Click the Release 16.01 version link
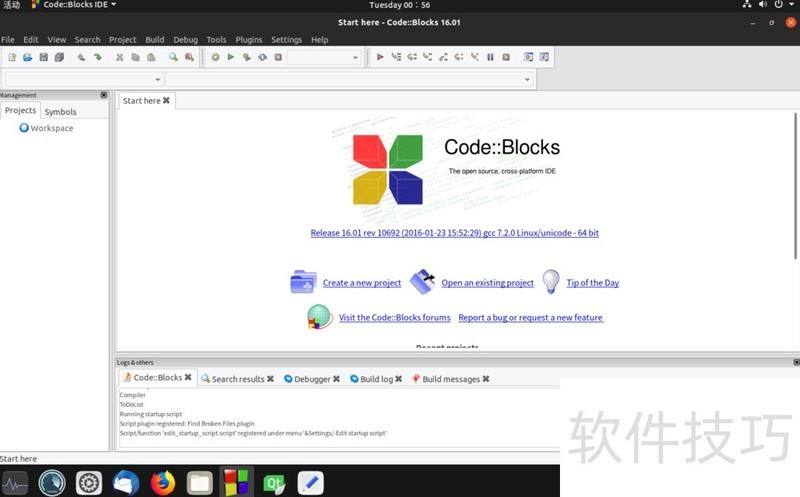 tap(455, 233)
